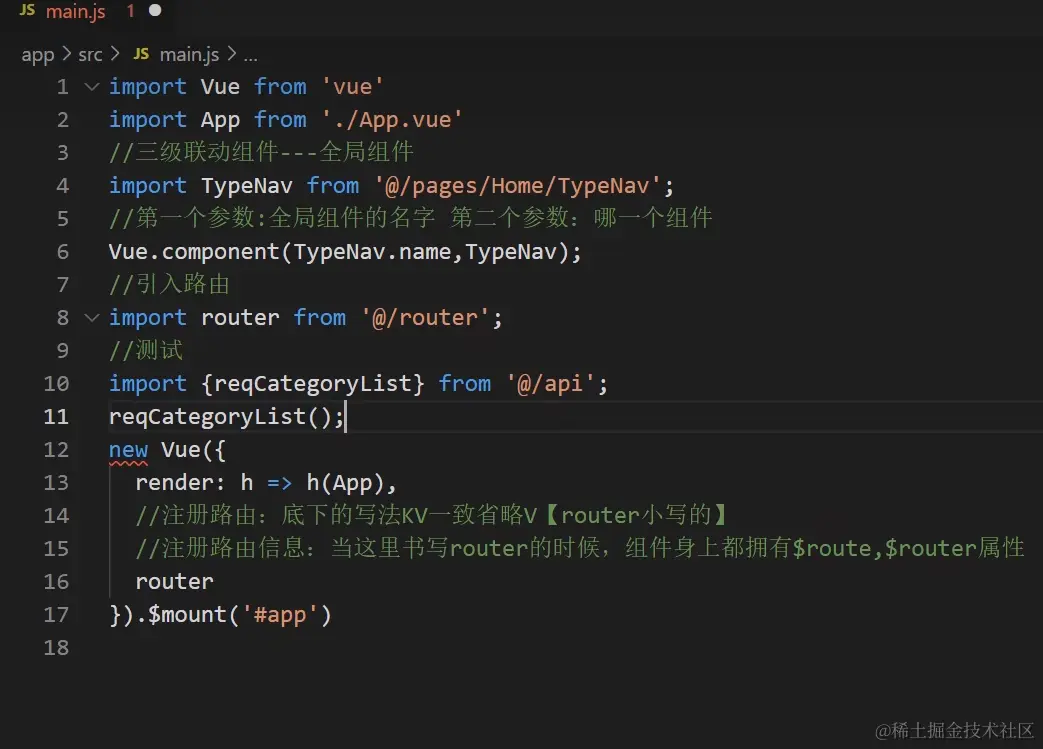1043x749 pixels.
Task: Click './App.vue' import path on line 2
Action: (x=392, y=120)
